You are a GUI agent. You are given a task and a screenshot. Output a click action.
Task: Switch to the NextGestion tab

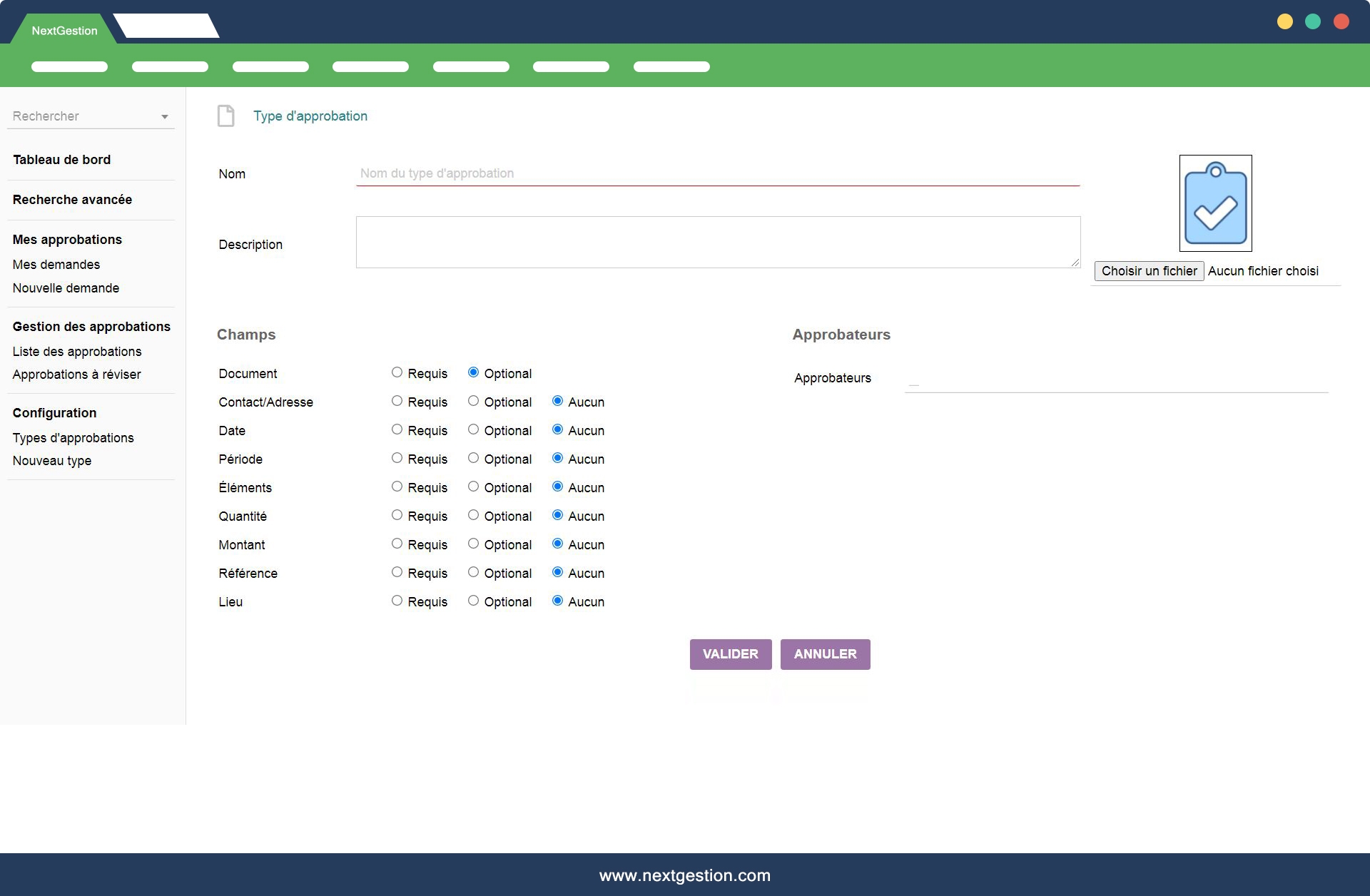point(64,31)
